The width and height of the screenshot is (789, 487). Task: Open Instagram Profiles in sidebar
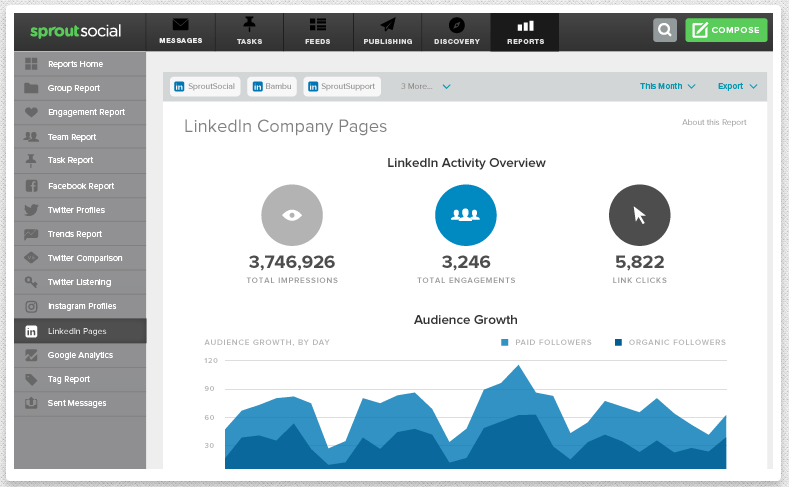tap(80, 306)
